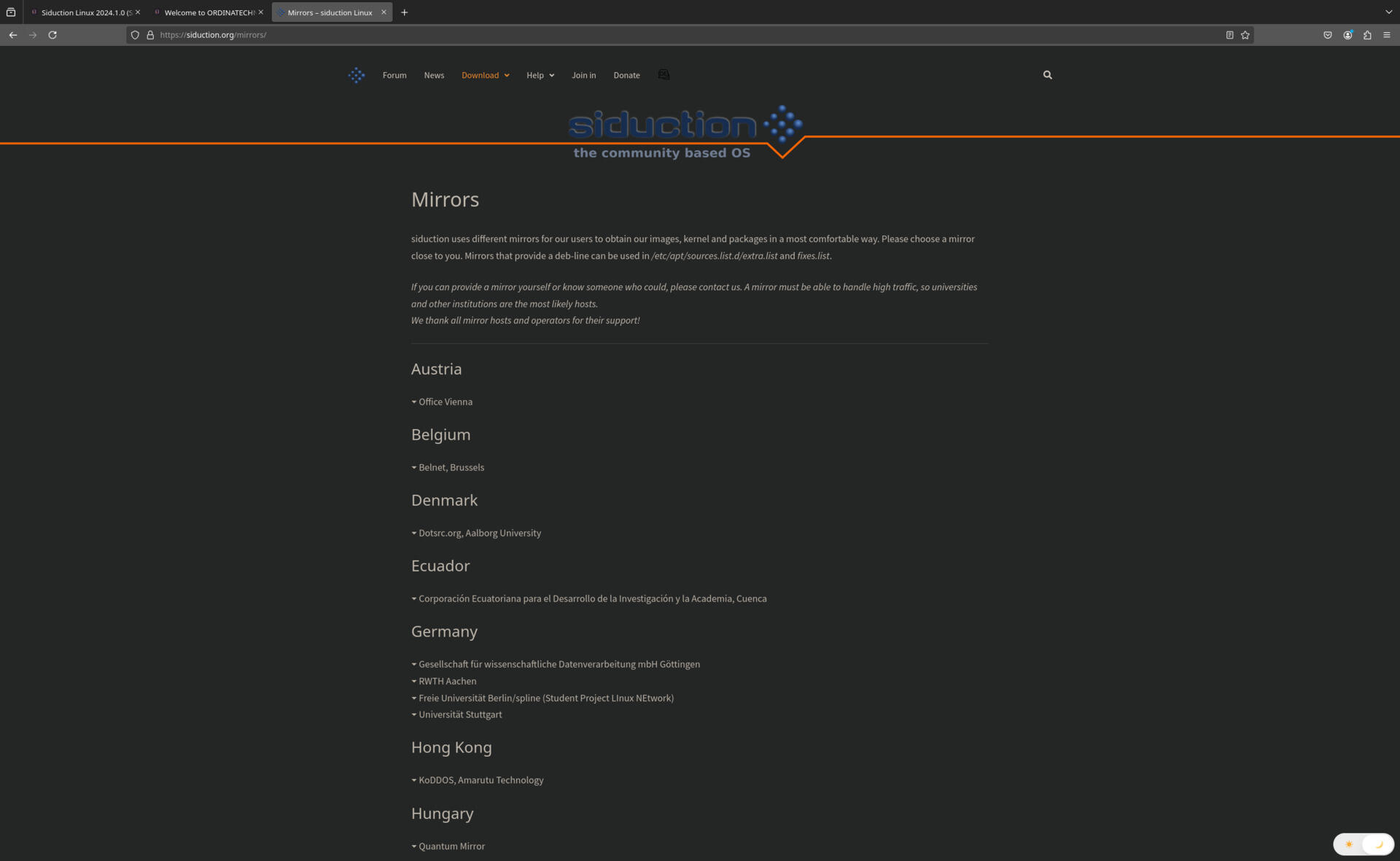The width and height of the screenshot is (1400, 861).
Task: Click the Austria section heading
Action: click(436, 369)
